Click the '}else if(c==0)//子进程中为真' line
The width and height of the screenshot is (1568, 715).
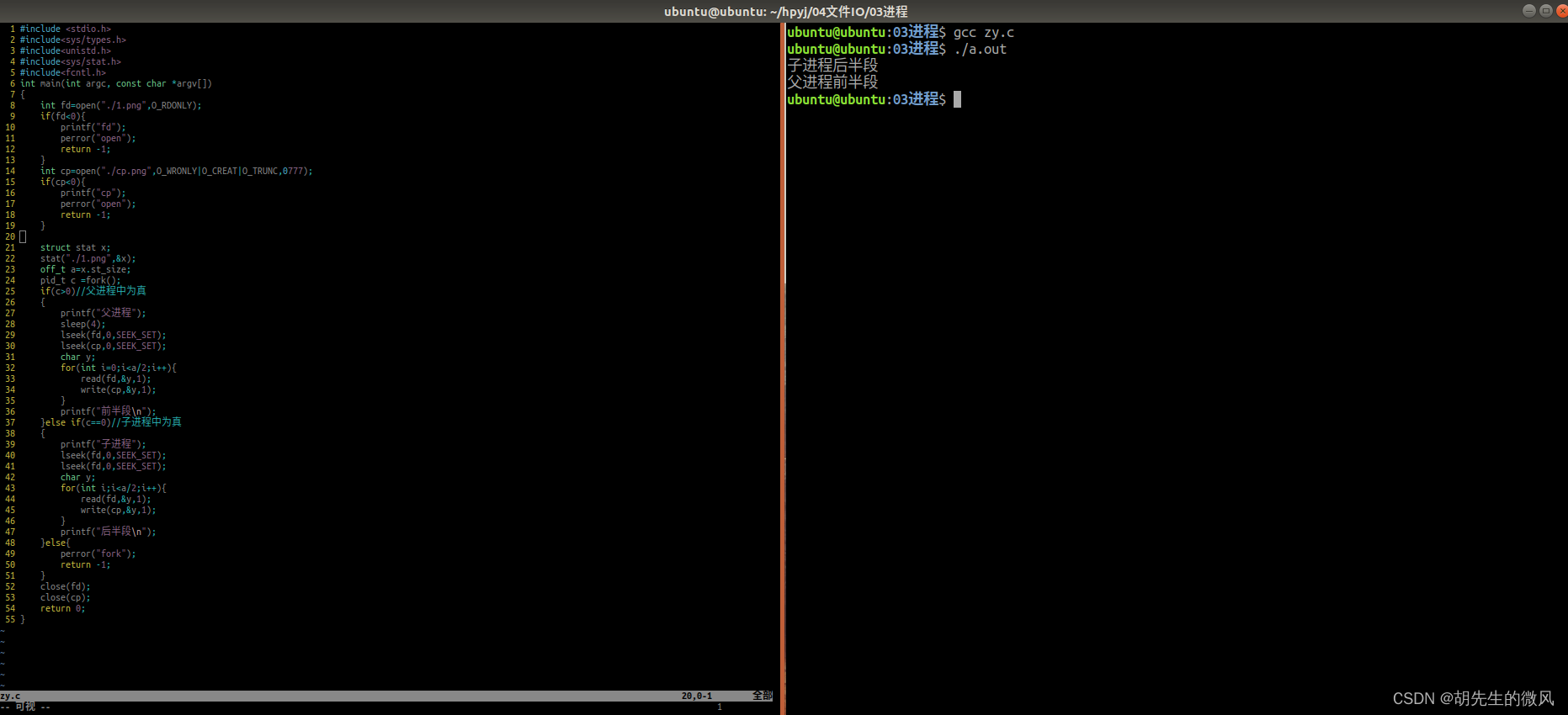click(111, 422)
